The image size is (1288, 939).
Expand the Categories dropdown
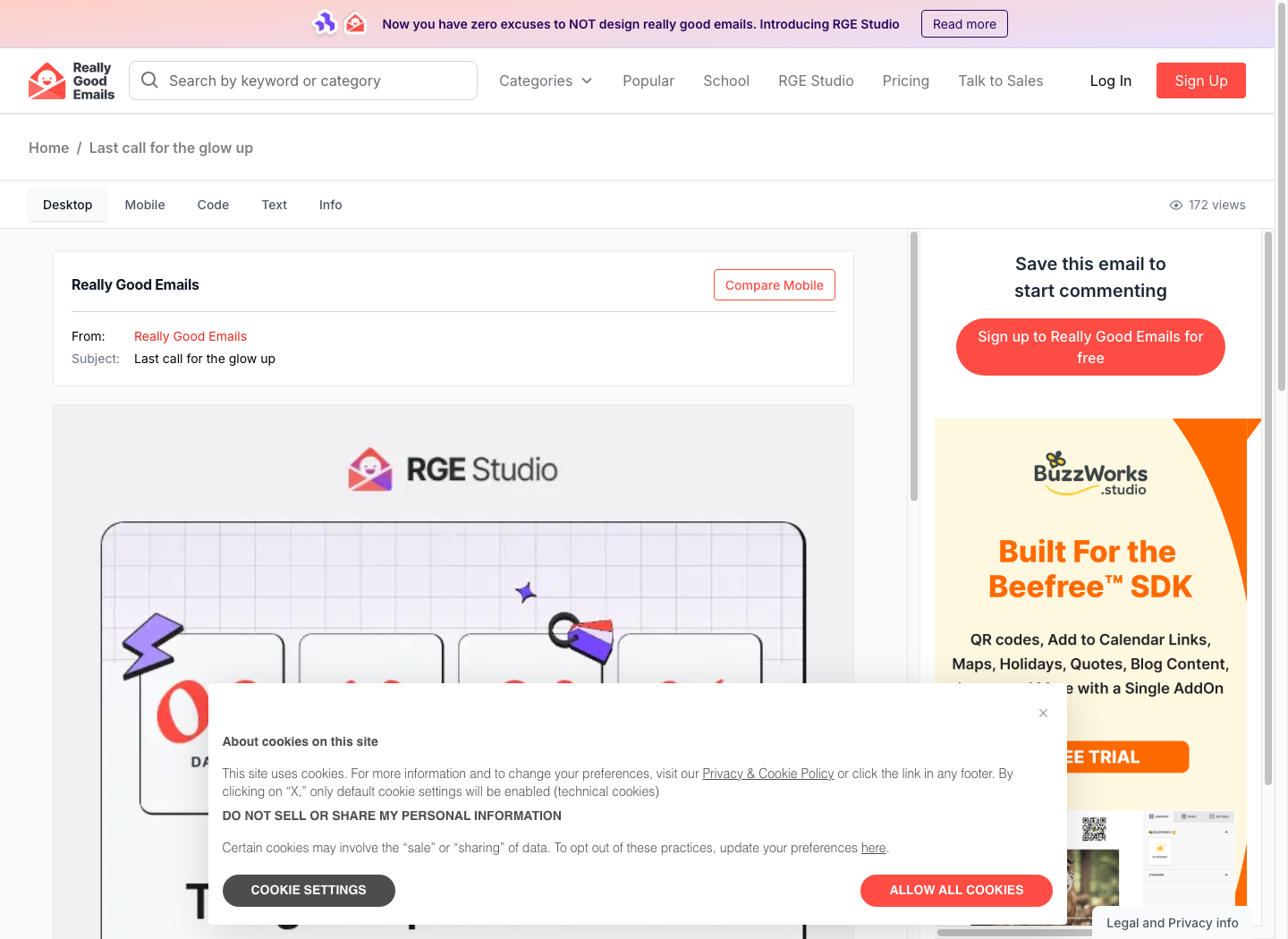point(546,80)
